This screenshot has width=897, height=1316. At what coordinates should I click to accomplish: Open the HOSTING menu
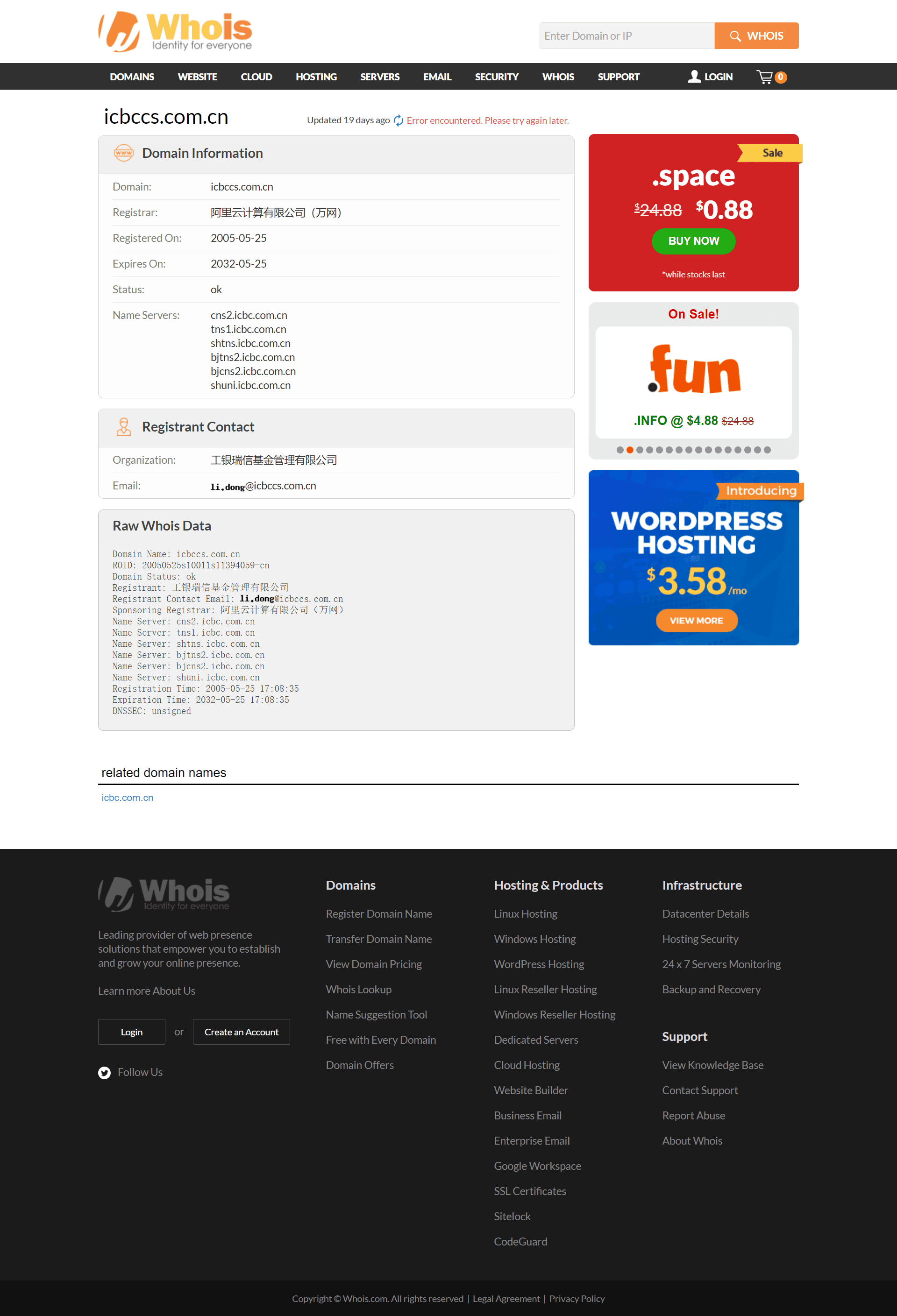point(316,77)
